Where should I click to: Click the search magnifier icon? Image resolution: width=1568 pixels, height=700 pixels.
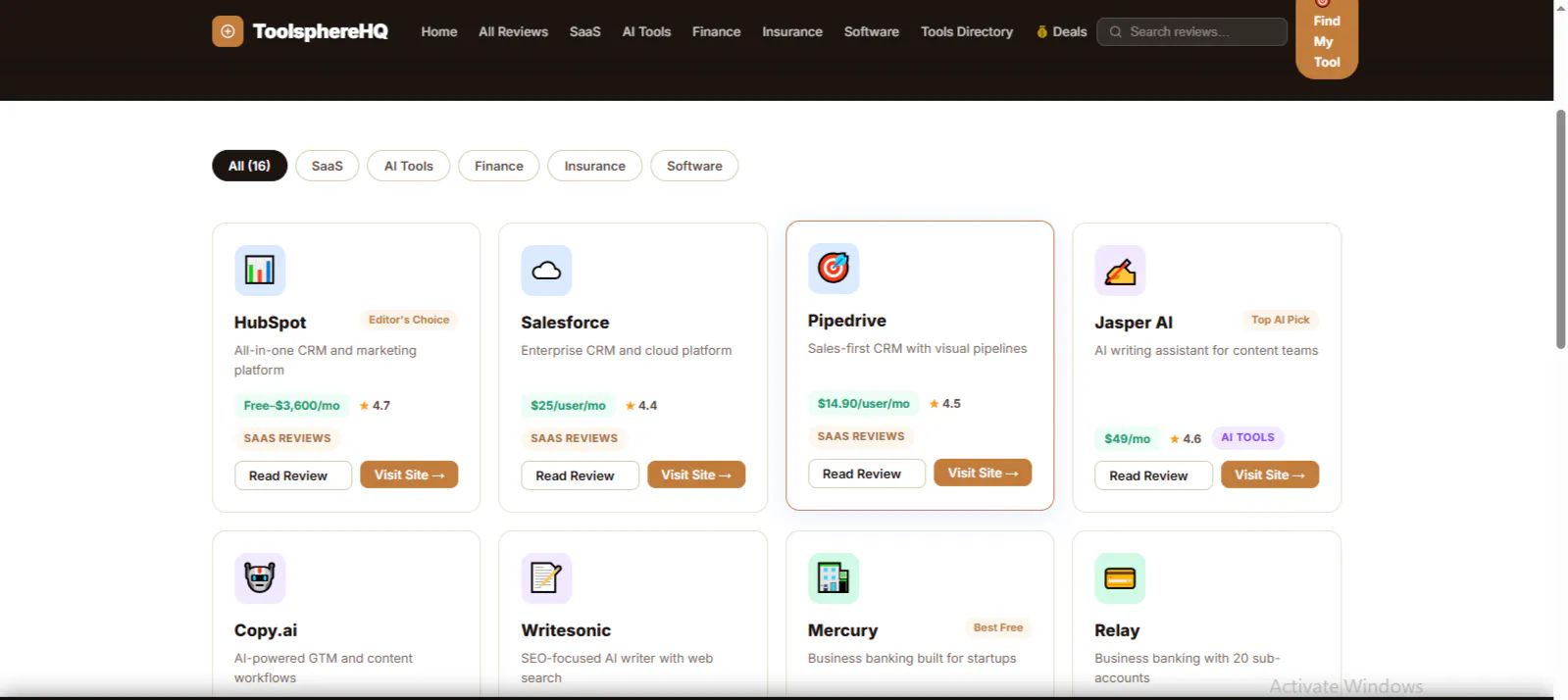(1115, 31)
